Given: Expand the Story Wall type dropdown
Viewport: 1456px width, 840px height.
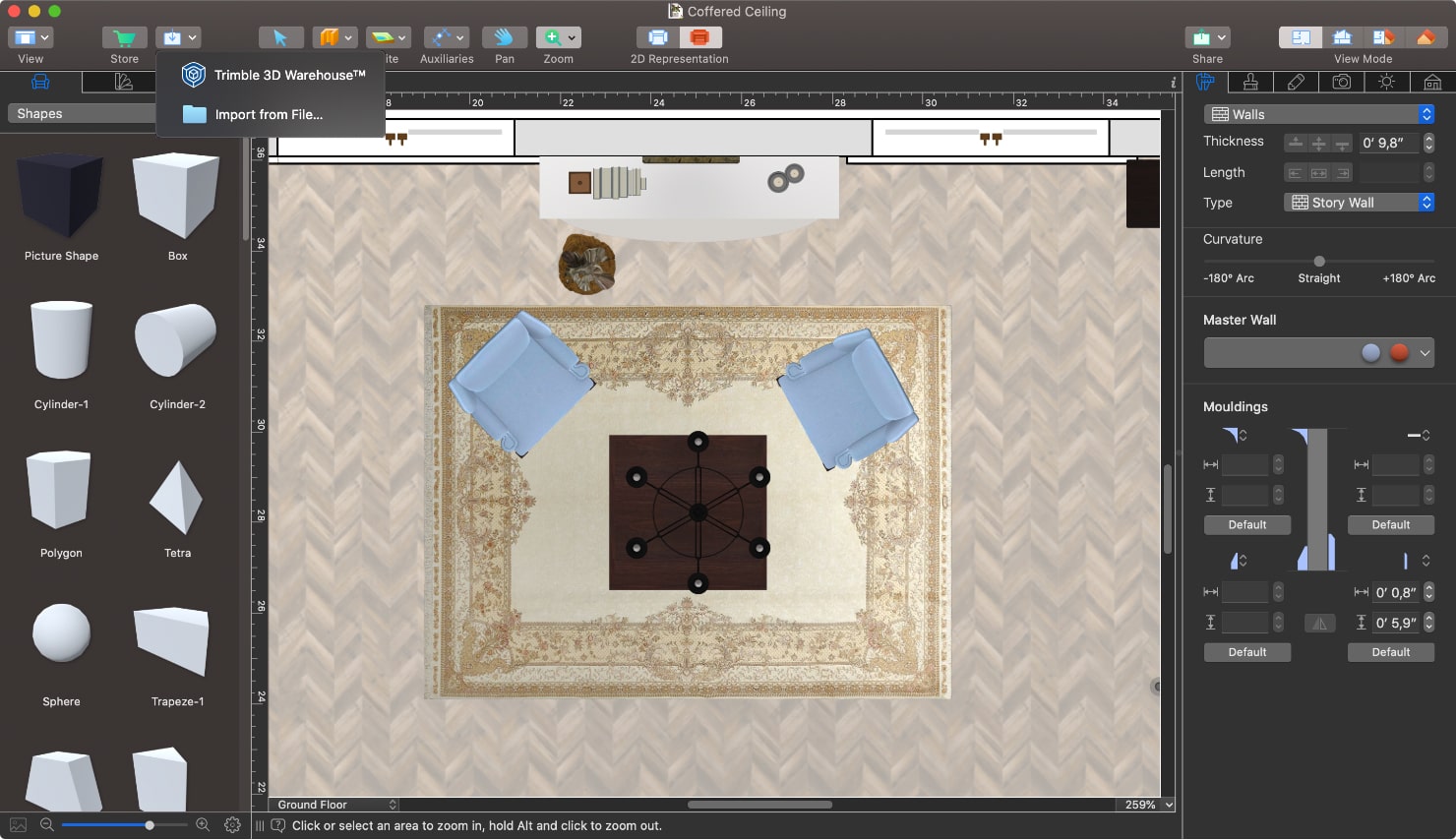Looking at the screenshot, I should tap(1426, 202).
